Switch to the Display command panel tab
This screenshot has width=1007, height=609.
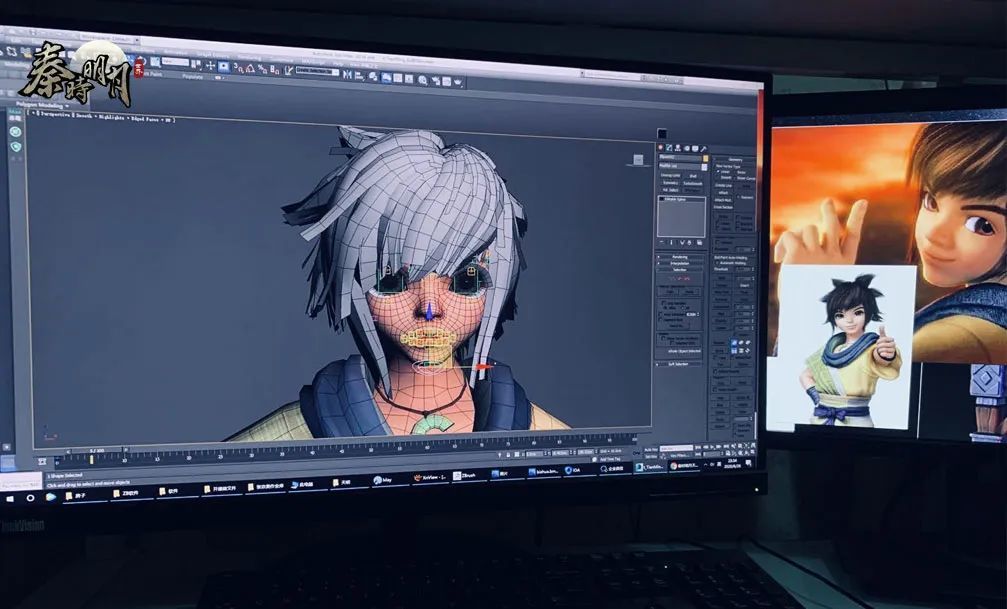coord(695,149)
